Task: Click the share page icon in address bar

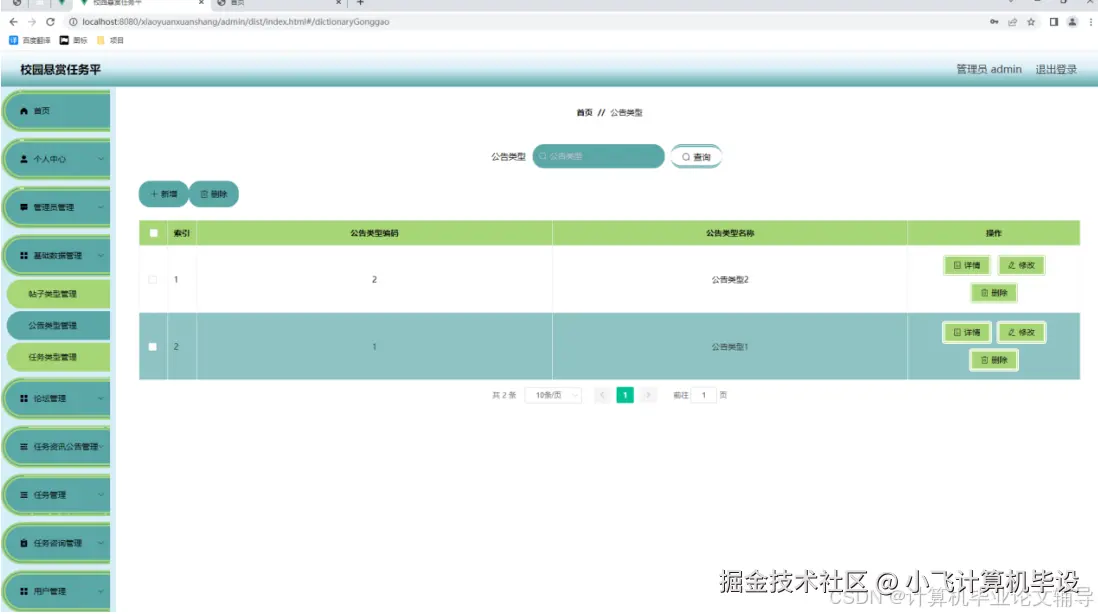Action: coord(1013,22)
